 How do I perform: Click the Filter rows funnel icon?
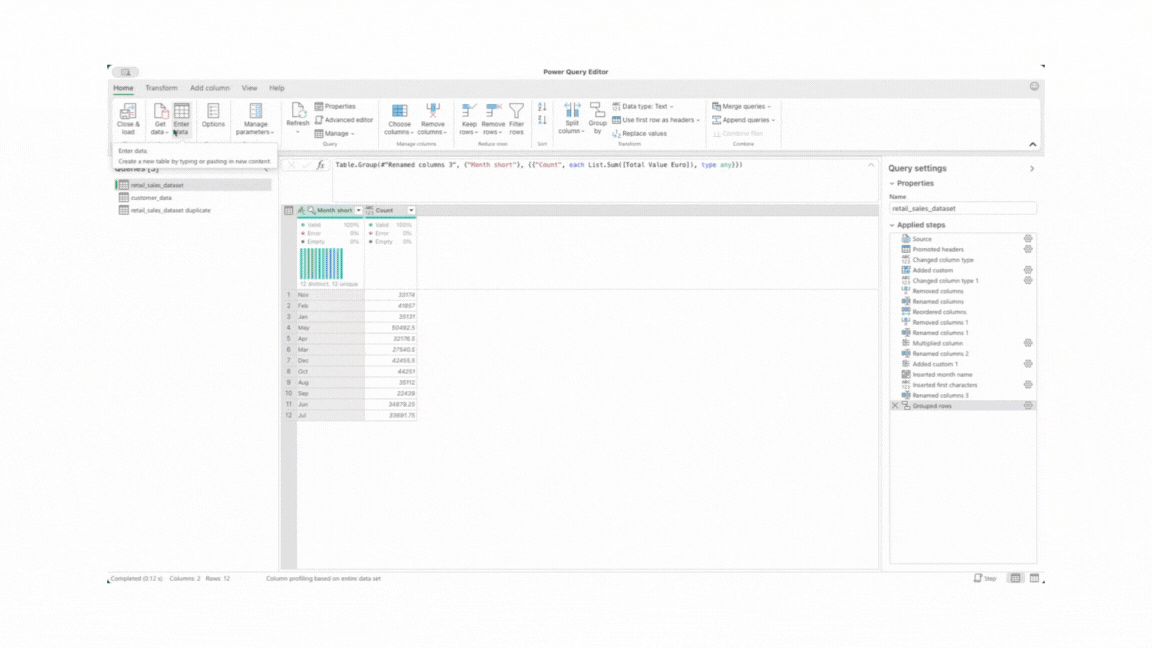(x=516, y=110)
